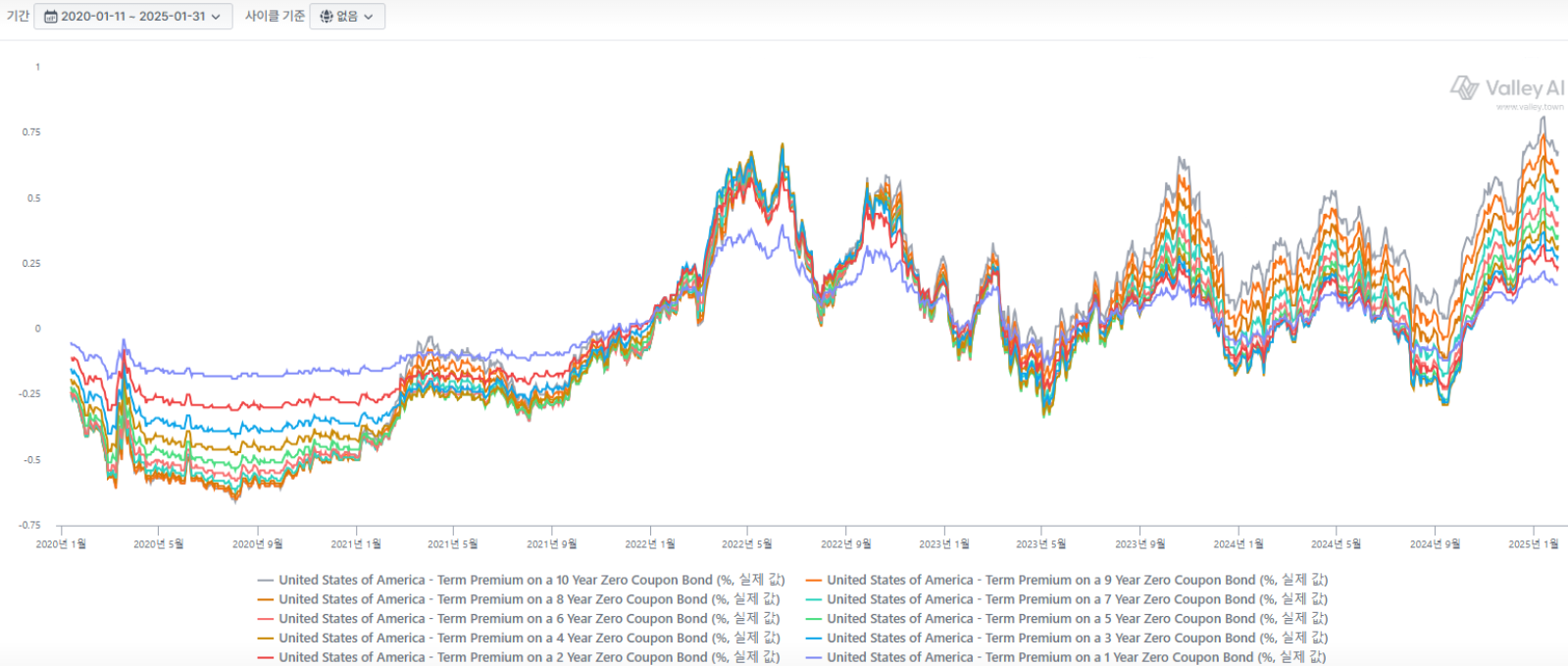Click the 2022년 5월 x-axis tick label
Screen dimensions: 1568x666
tap(746, 543)
